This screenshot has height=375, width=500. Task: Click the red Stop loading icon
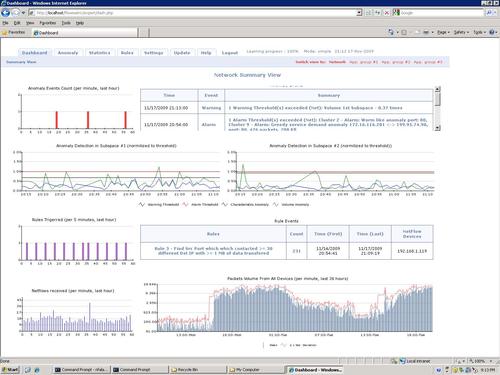pos(386,13)
